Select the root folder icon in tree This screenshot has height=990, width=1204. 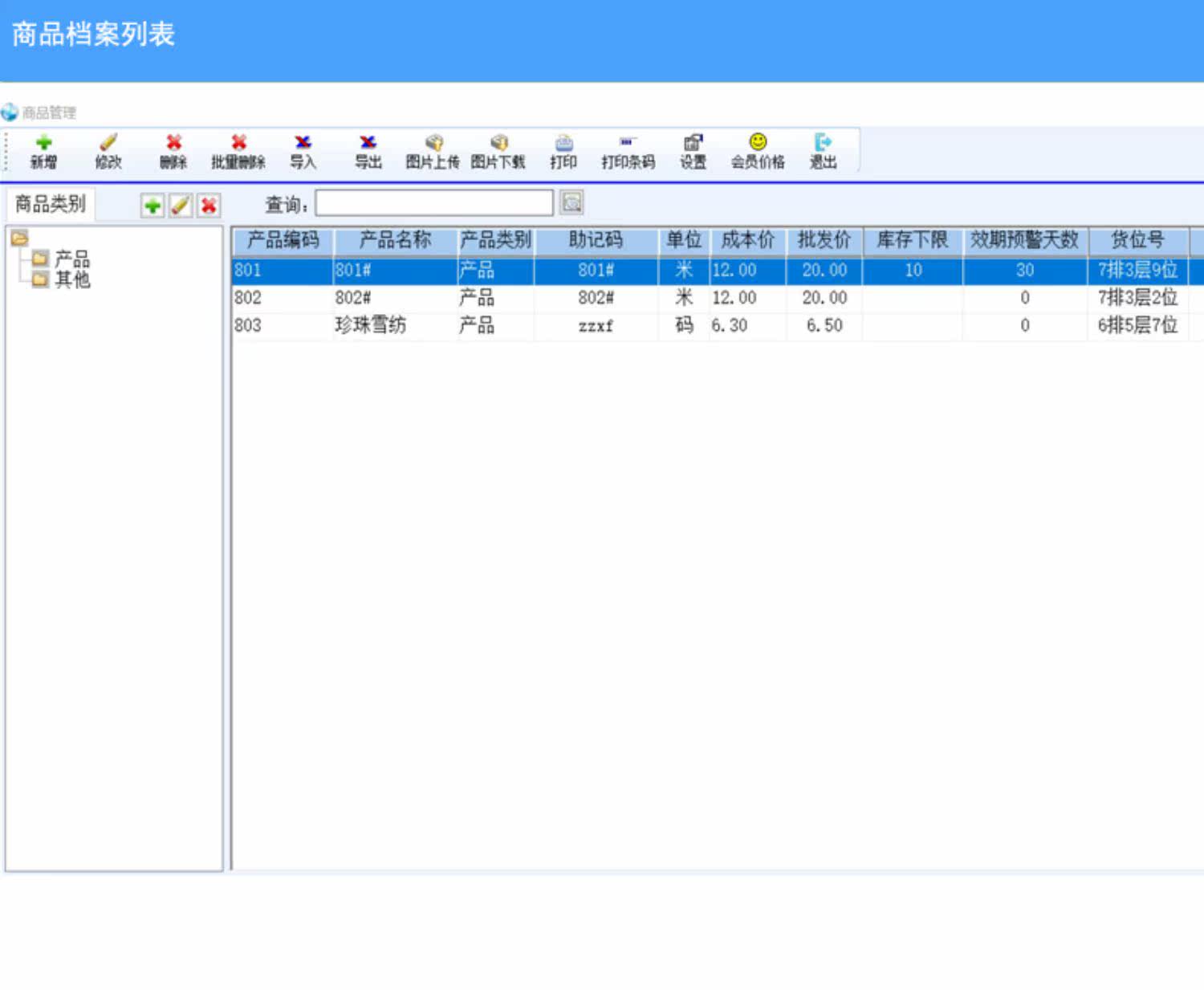coord(19,238)
